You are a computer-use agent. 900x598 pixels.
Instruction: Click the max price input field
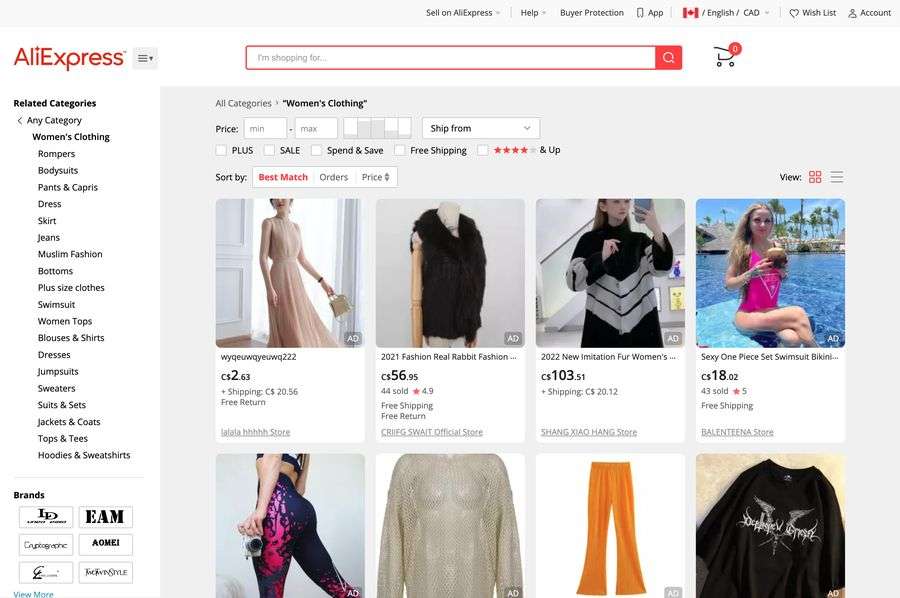[316, 129]
